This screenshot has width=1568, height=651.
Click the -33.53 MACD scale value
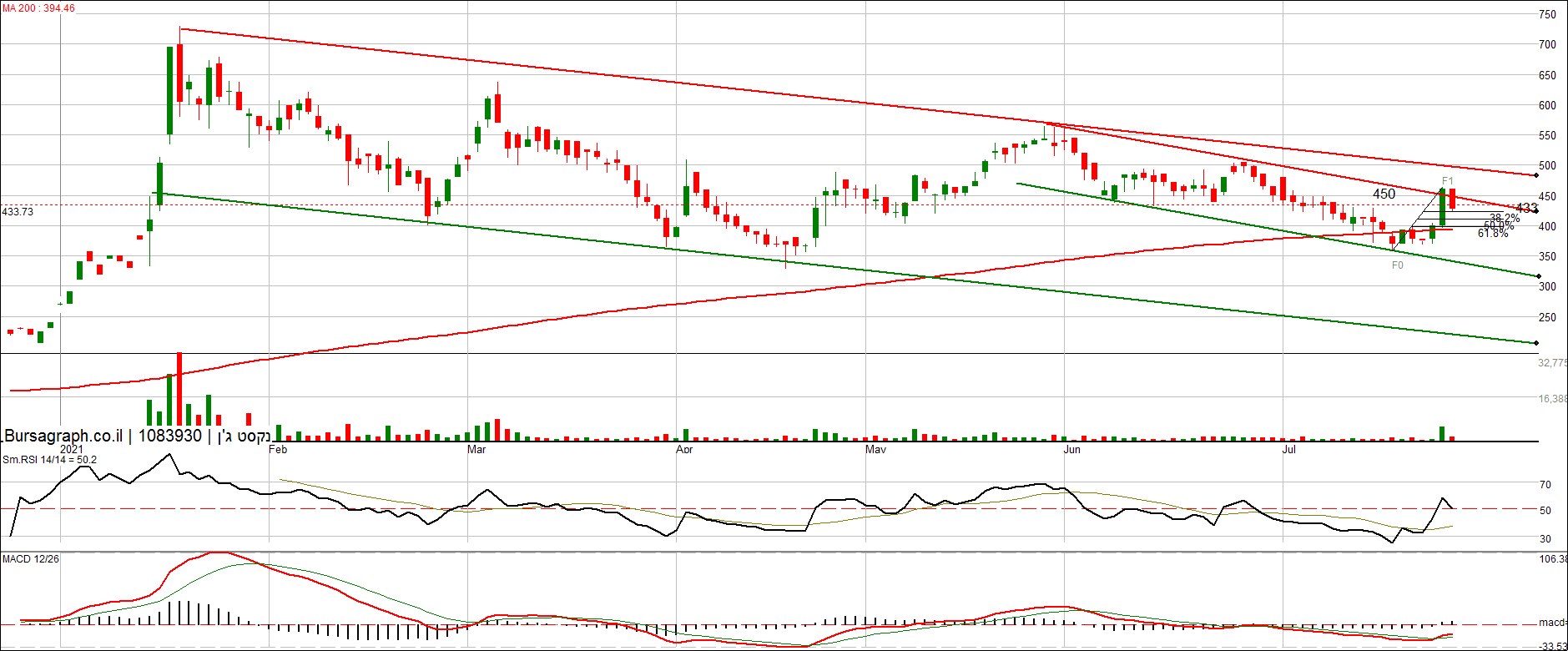point(1553,646)
